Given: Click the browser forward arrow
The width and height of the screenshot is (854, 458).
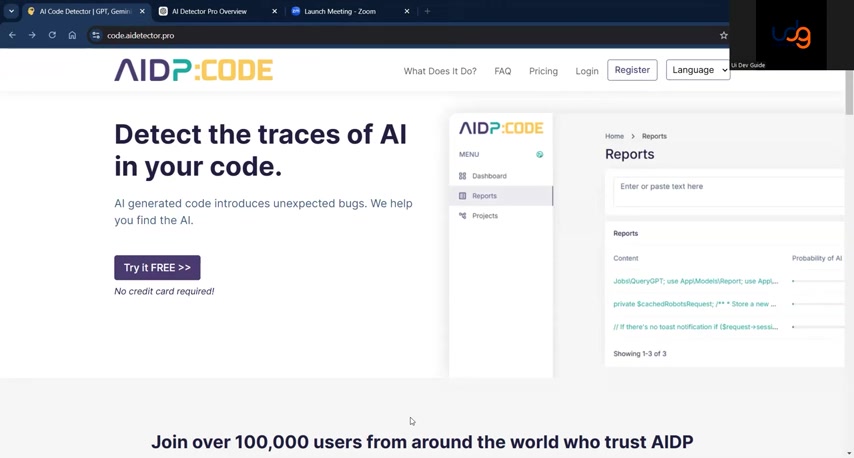Looking at the screenshot, I should [32, 35].
